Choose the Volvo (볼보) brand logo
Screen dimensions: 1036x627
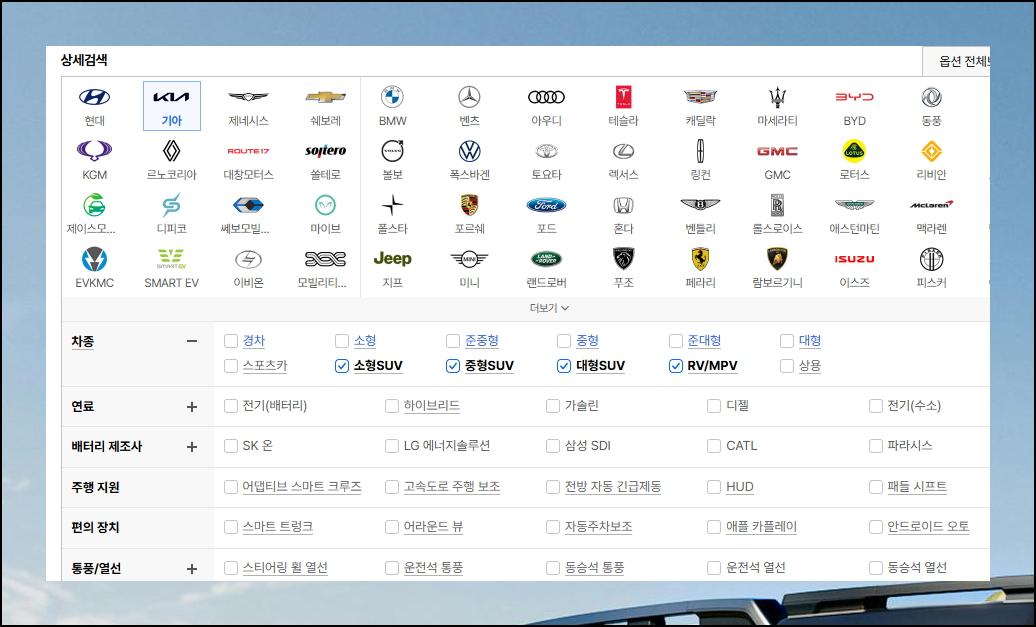(x=392, y=151)
